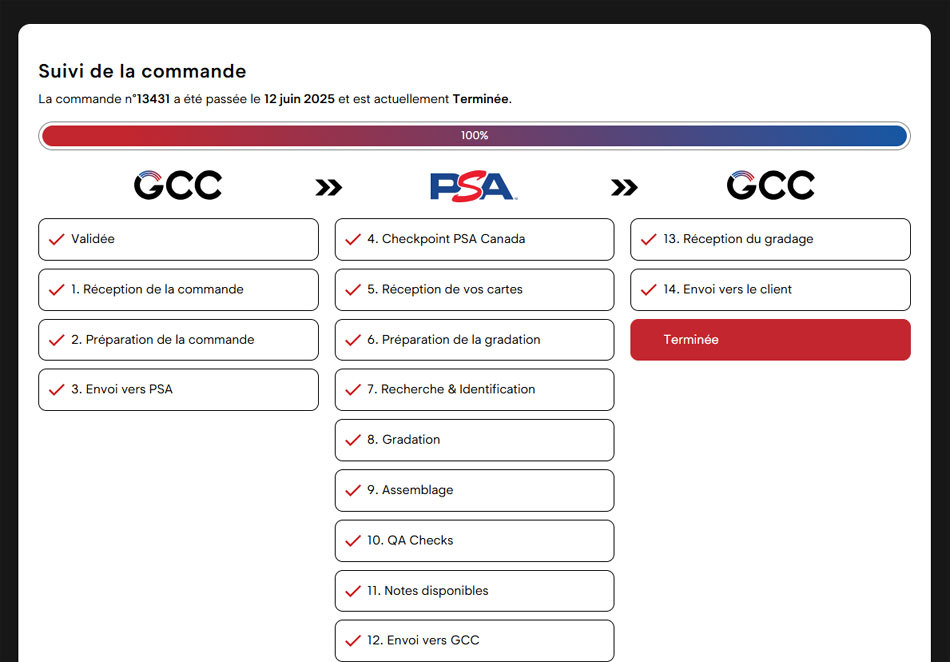Expand the 7. Recherche & Identification step
This screenshot has width=950, height=662.
click(x=474, y=389)
